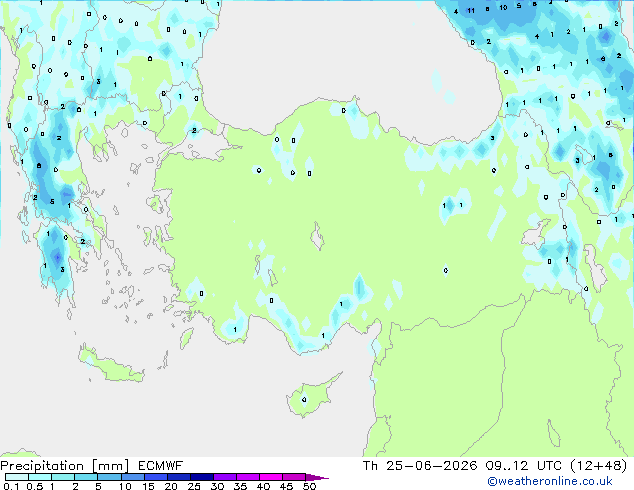
Task: Pick the 5–10 mm legend color
Action: 109,477
